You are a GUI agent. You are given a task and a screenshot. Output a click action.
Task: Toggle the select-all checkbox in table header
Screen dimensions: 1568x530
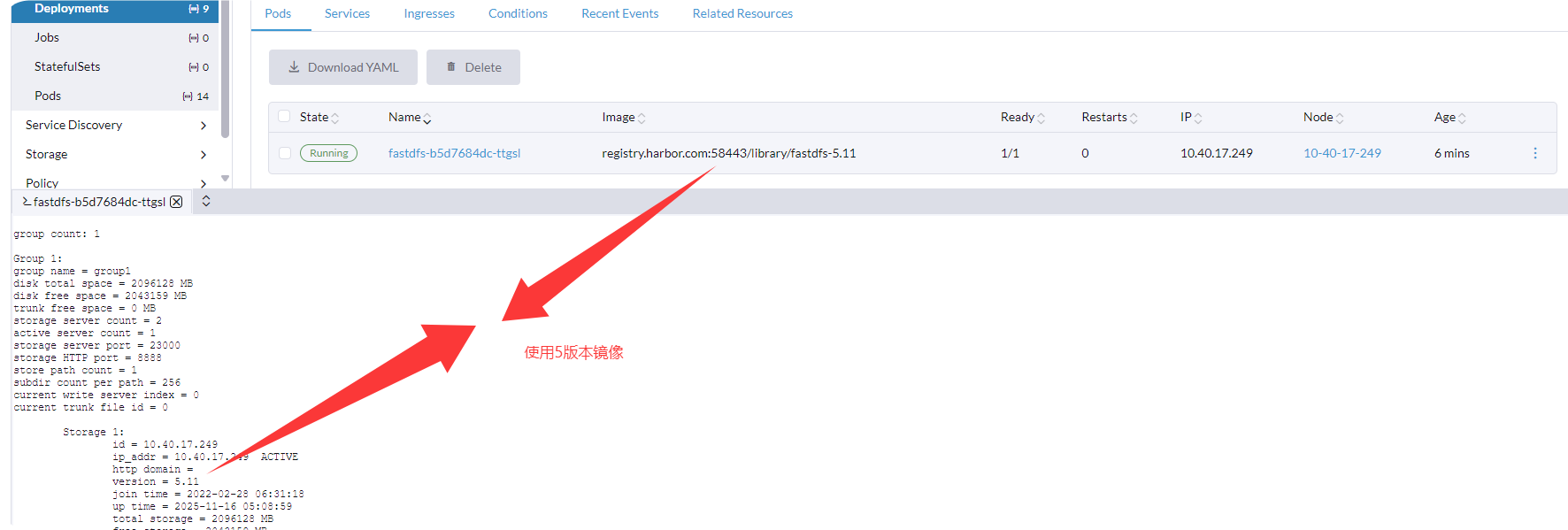click(284, 116)
